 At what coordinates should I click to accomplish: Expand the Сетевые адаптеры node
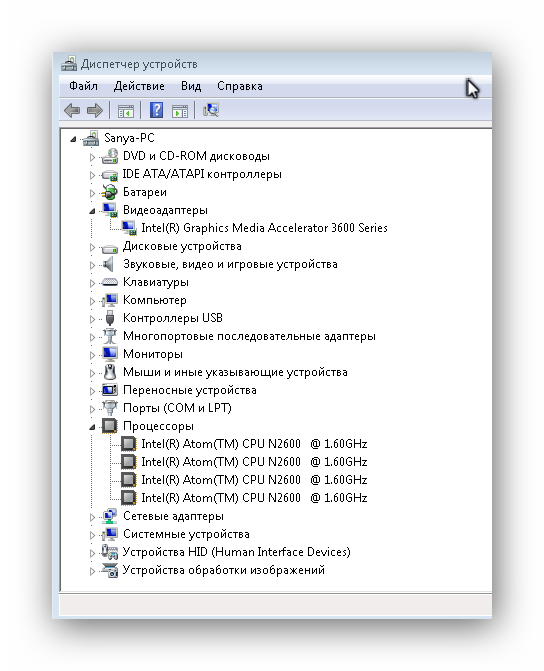coord(92,517)
